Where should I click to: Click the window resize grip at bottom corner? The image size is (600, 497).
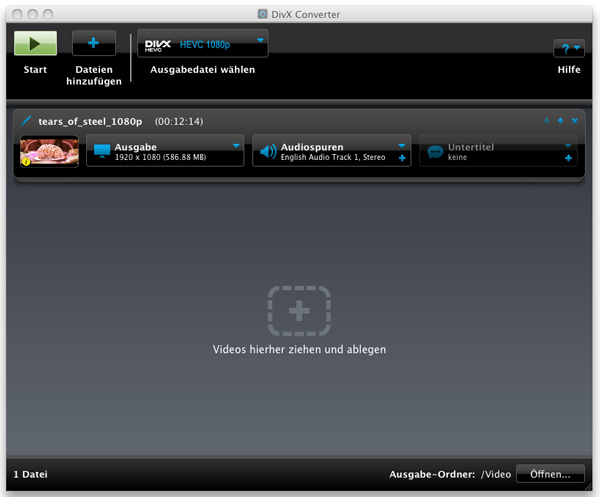(589, 487)
